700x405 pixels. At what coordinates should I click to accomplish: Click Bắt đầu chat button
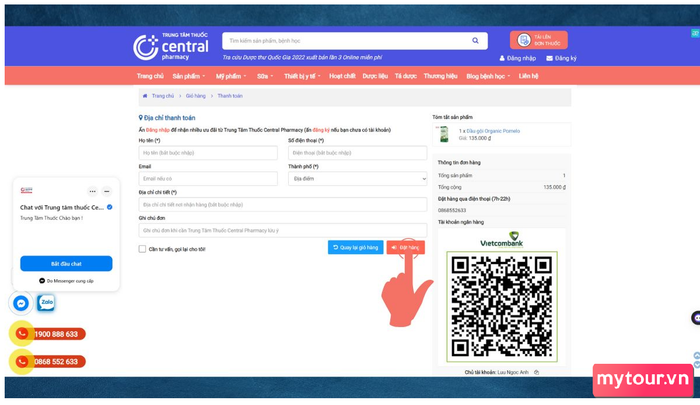click(66, 263)
